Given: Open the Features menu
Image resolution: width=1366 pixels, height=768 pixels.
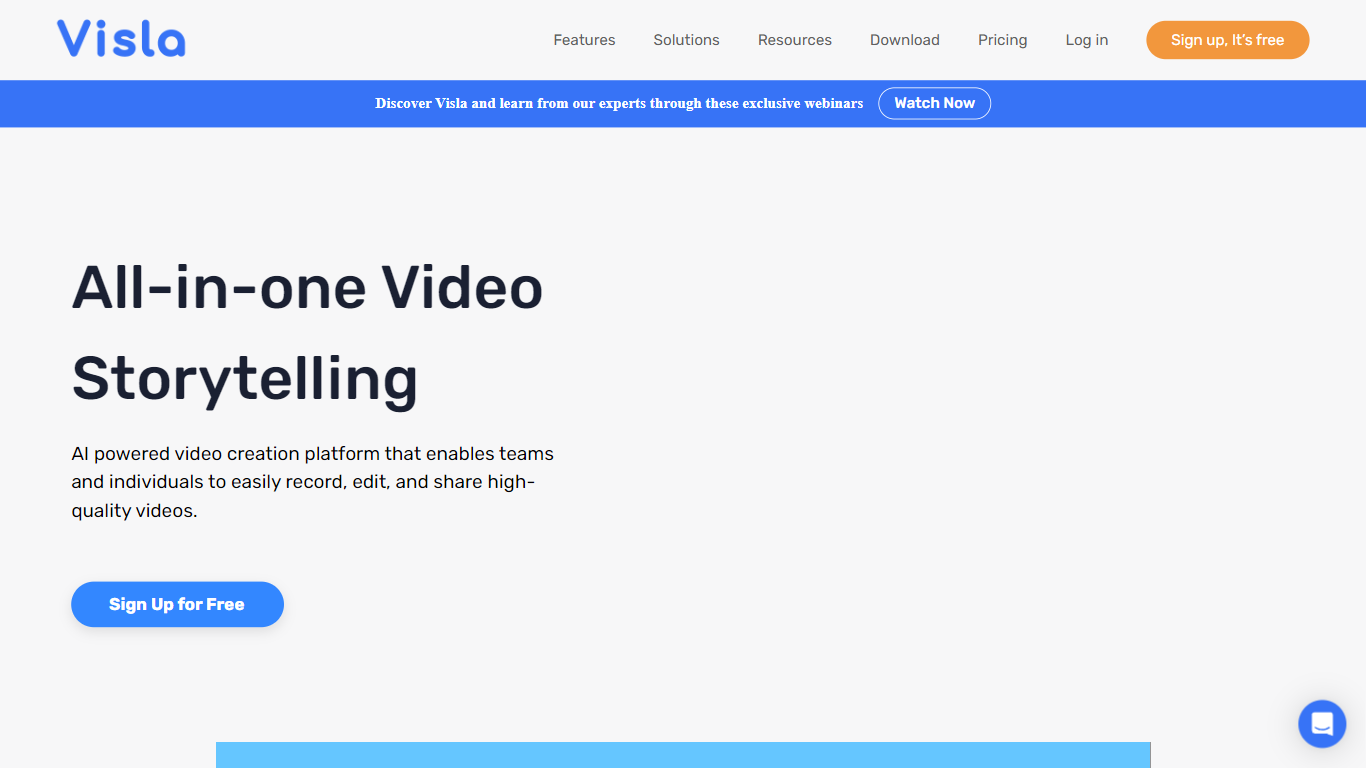Looking at the screenshot, I should pos(584,40).
